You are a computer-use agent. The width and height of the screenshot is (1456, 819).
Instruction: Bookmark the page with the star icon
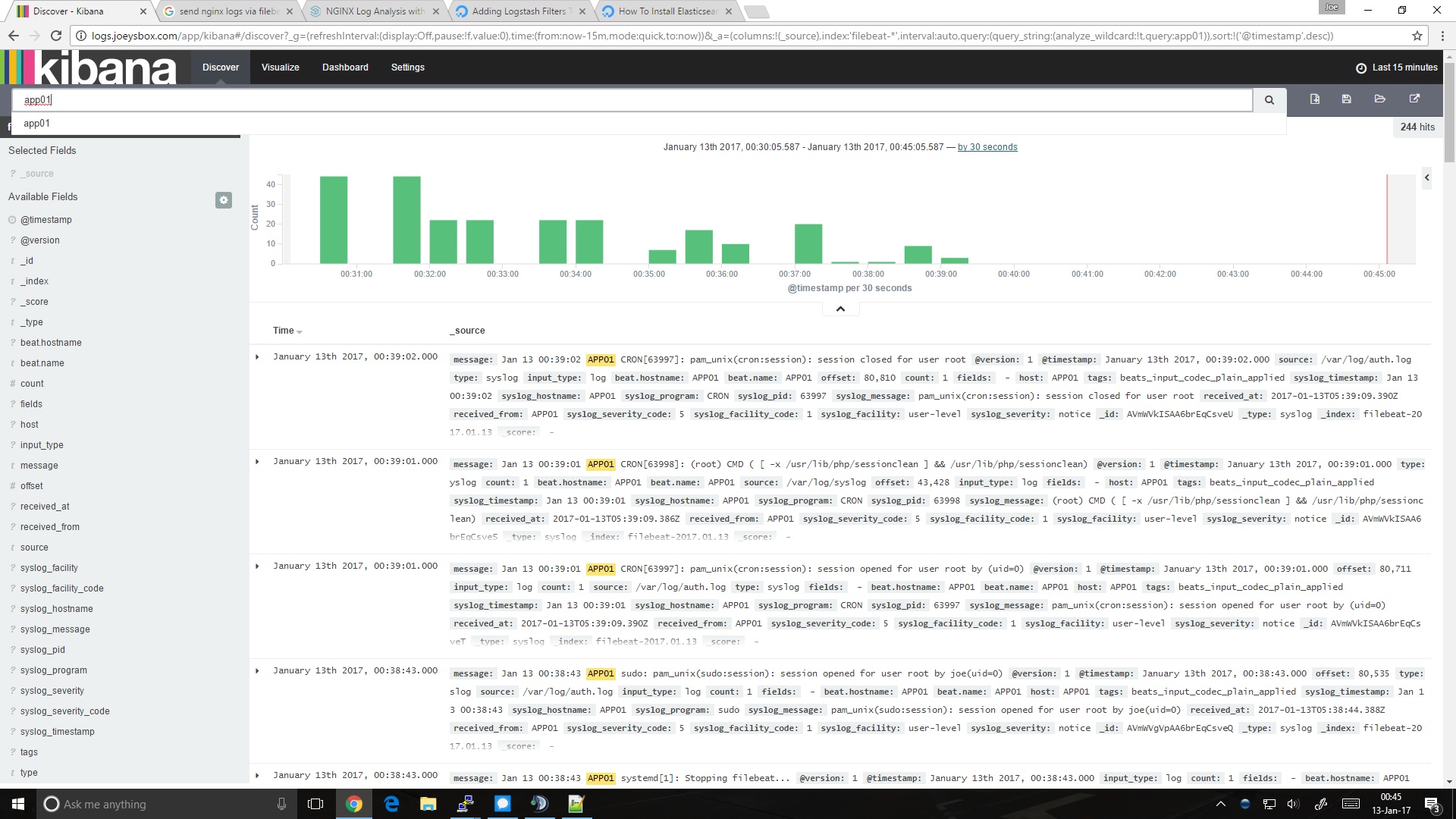pyautogui.click(x=1417, y=36)
